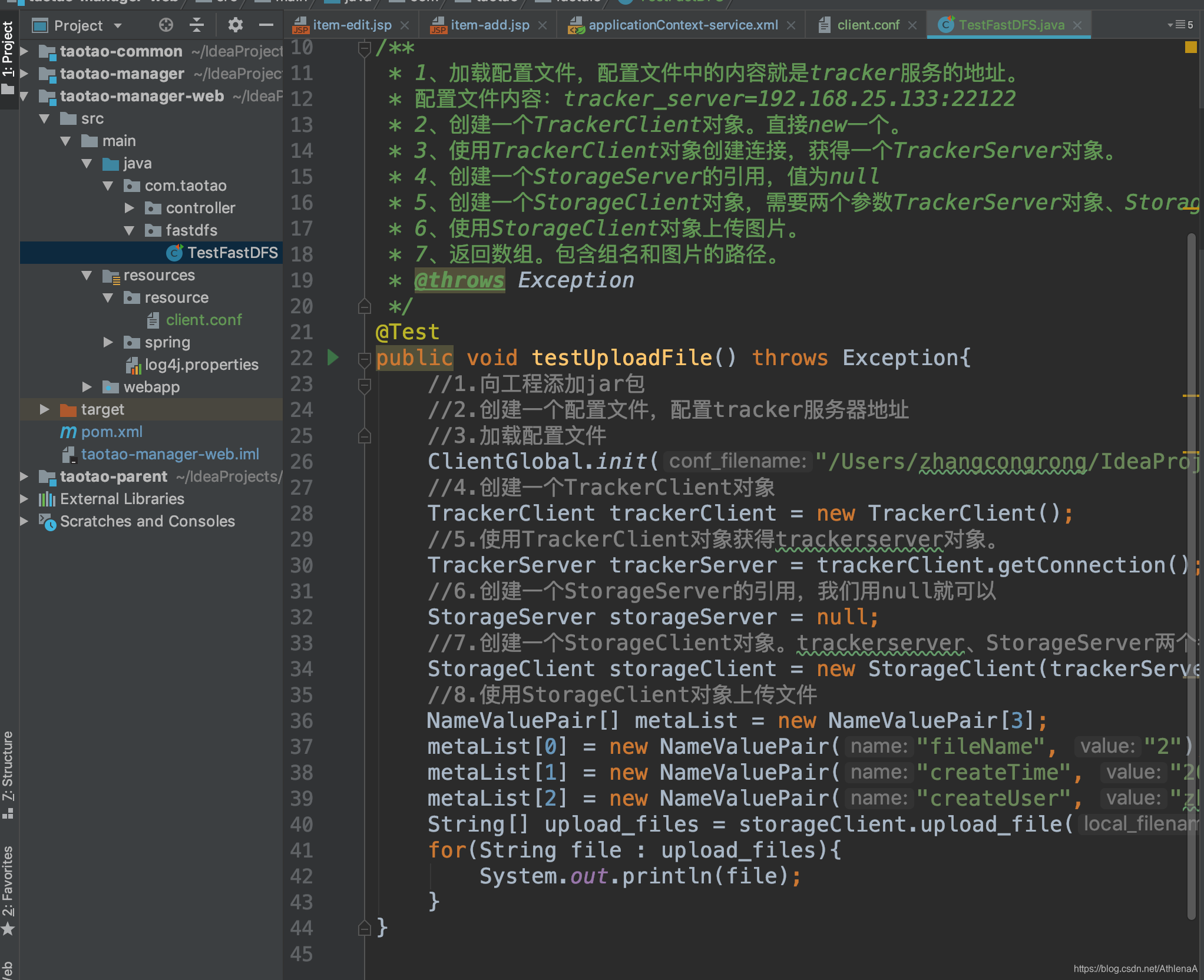Switch to item-edit.jsp tab
Image resolution: width=1204 pixels, height=980 pixels.
pos(352,25)
